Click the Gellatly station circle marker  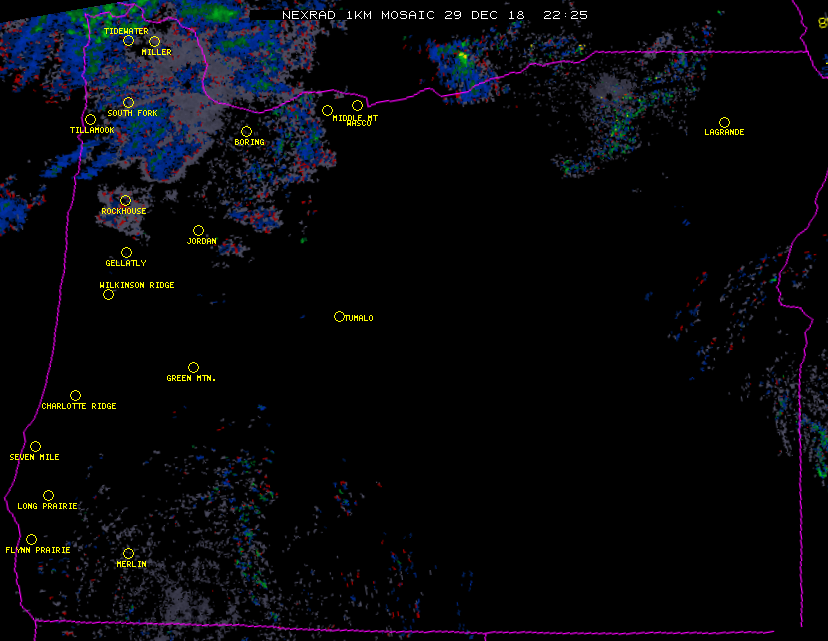pos(126,252)
